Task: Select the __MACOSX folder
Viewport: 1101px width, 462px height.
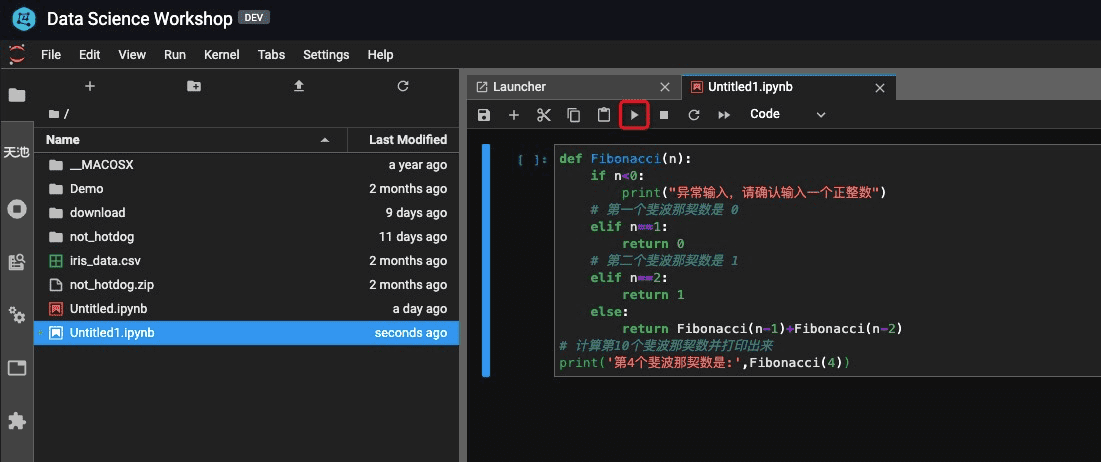Action: [246, 165]
